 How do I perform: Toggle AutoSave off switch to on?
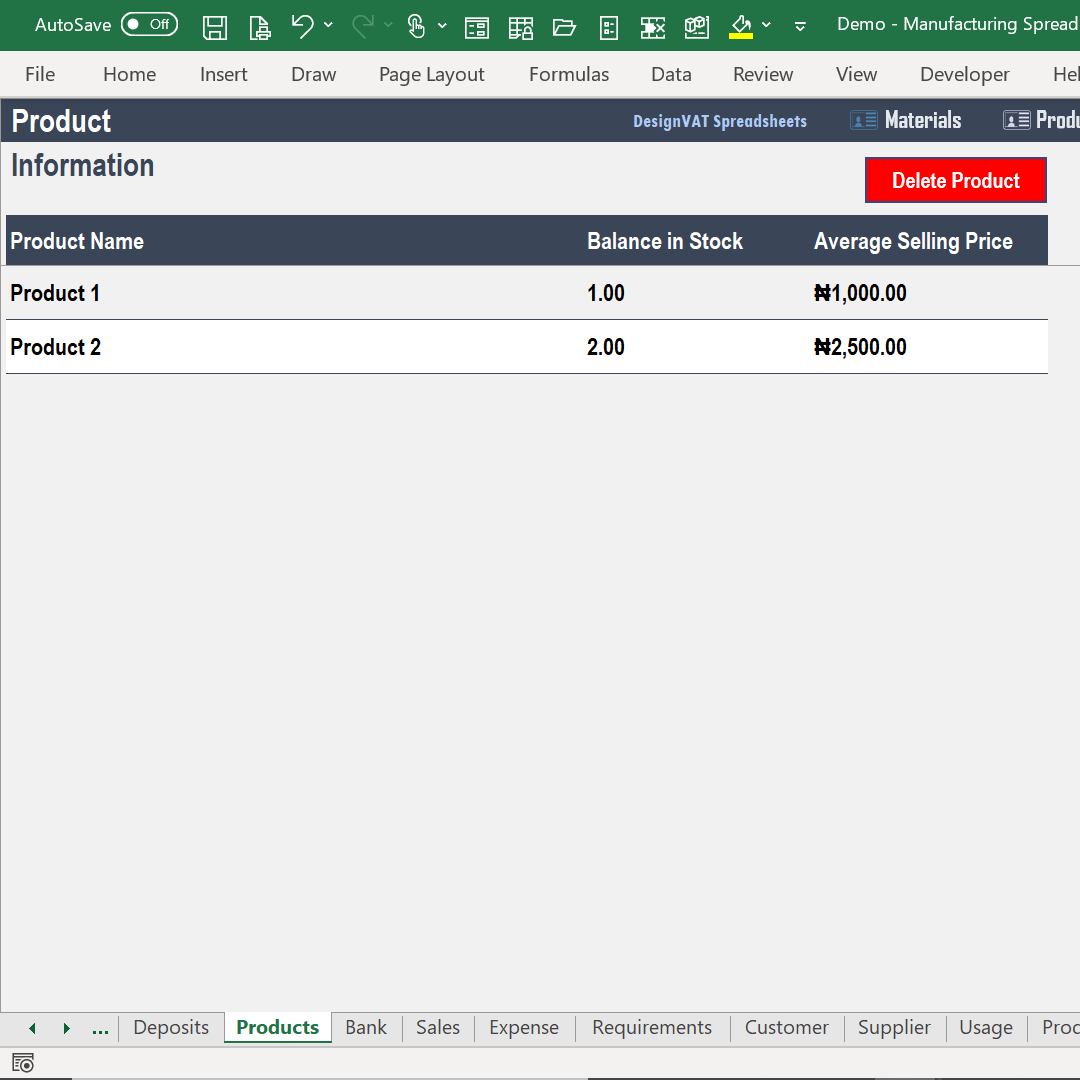pyautogui.click(x=149, y=24)
